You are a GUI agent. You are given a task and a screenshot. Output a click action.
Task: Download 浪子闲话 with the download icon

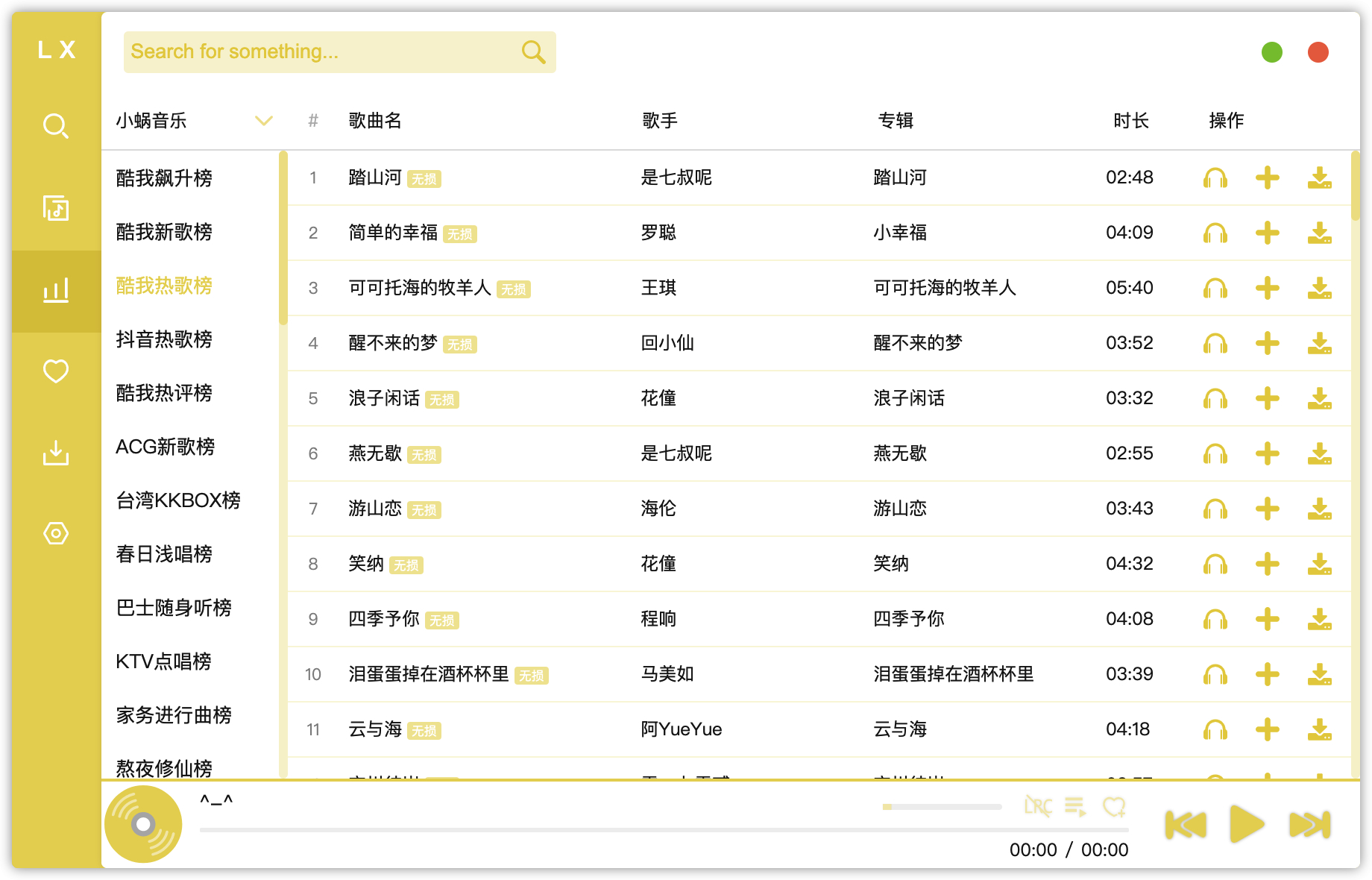pos(1319,399)
